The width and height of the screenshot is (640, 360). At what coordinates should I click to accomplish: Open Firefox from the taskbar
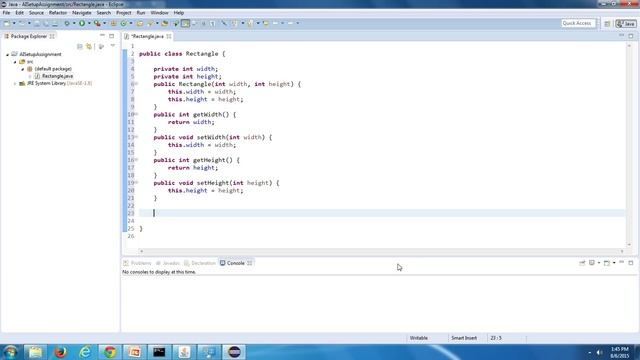pos(60,352)
